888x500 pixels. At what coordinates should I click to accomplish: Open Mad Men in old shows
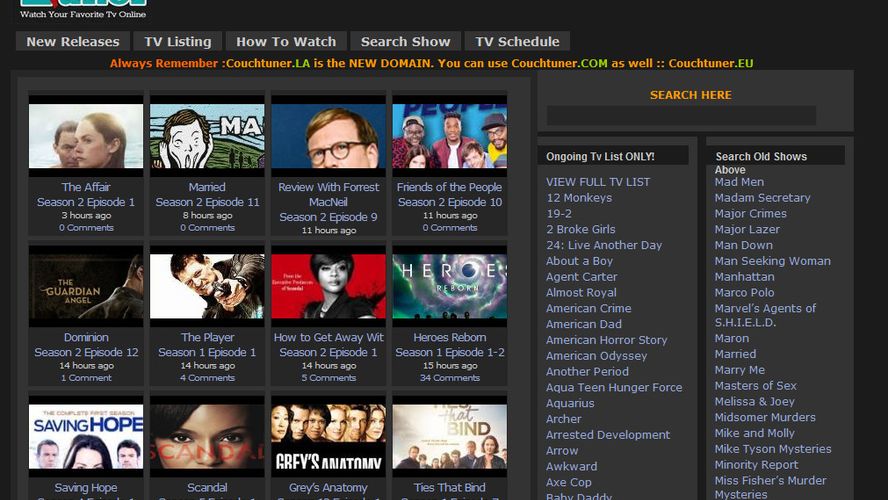click(x=739, y=182)
